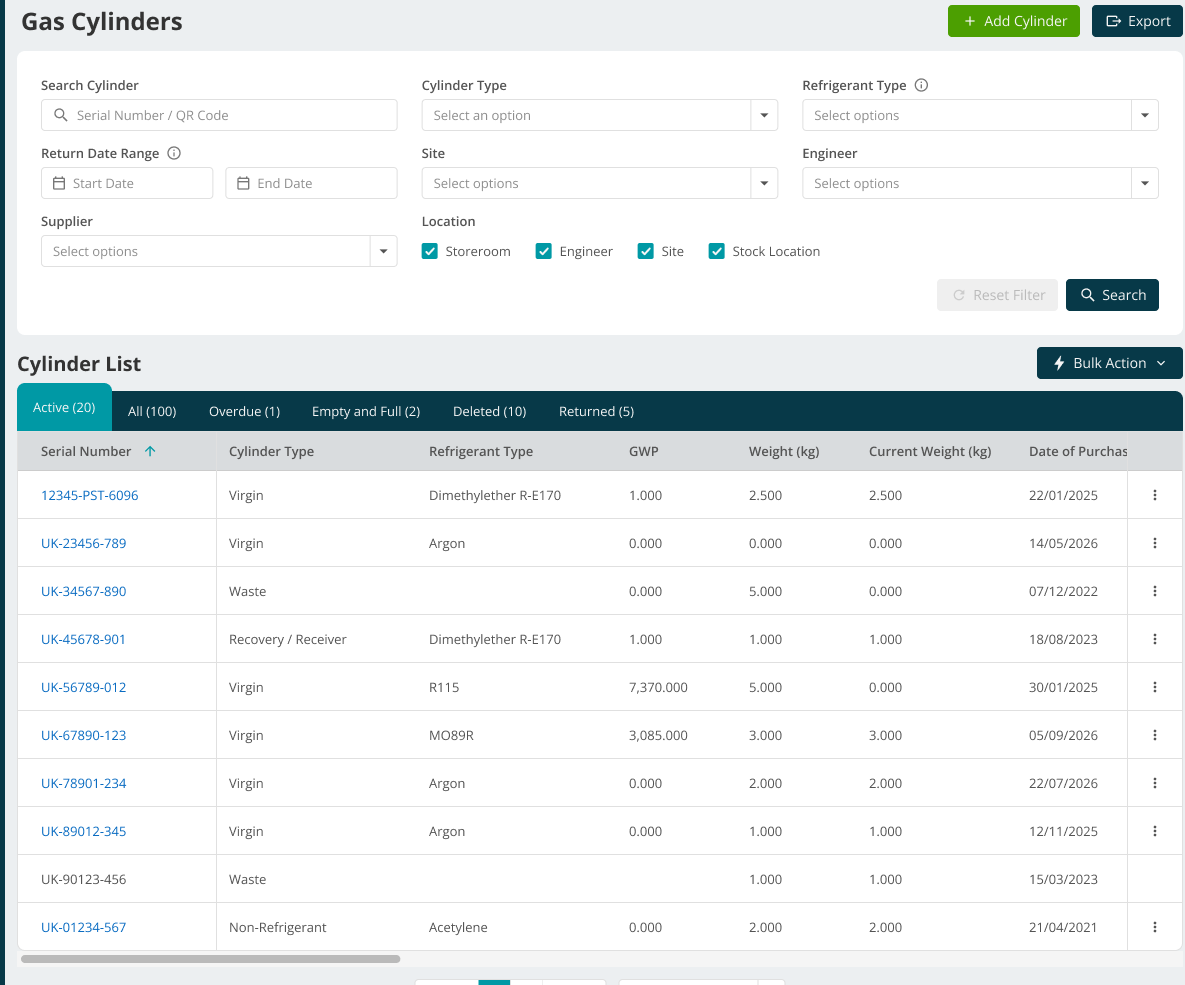1185x985 pixels.
Task: Click the Serial Number / QR Code search field
Action: pyautogui.click(x=219, y=115)
